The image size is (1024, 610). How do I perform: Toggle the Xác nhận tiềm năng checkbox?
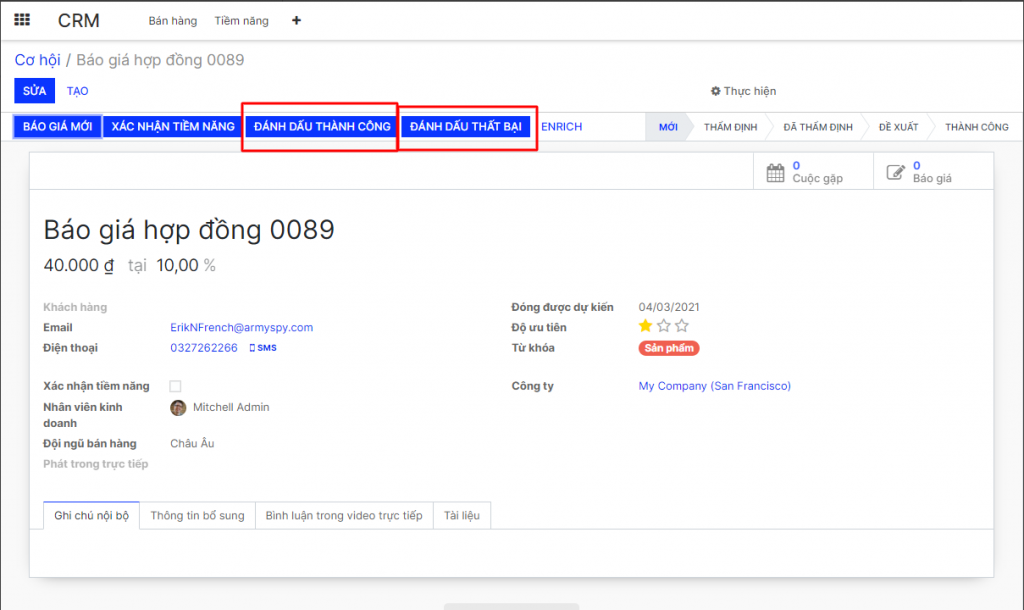(x=175, y=386)
